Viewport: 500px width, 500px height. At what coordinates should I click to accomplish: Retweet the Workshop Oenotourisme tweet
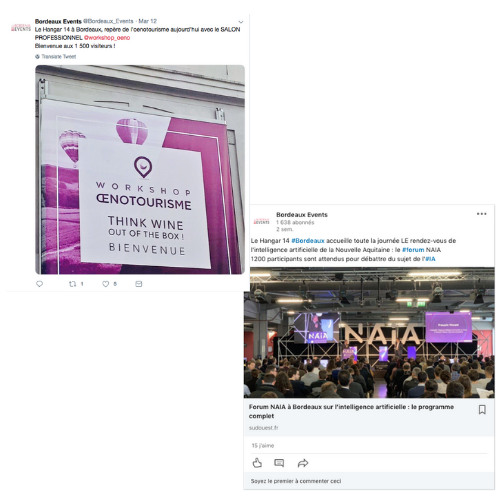[x=72, y=284]
